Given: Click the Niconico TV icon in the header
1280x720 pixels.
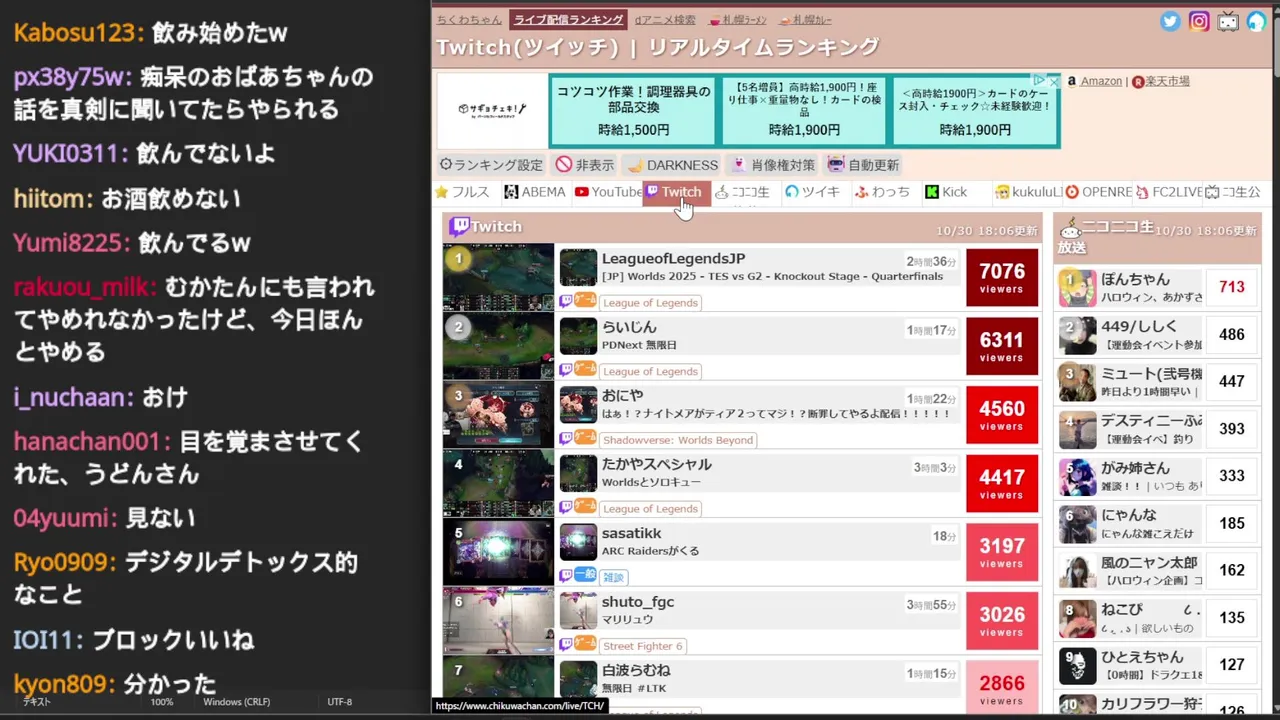Looking at the screenshot, I should tap(1228, 21).
